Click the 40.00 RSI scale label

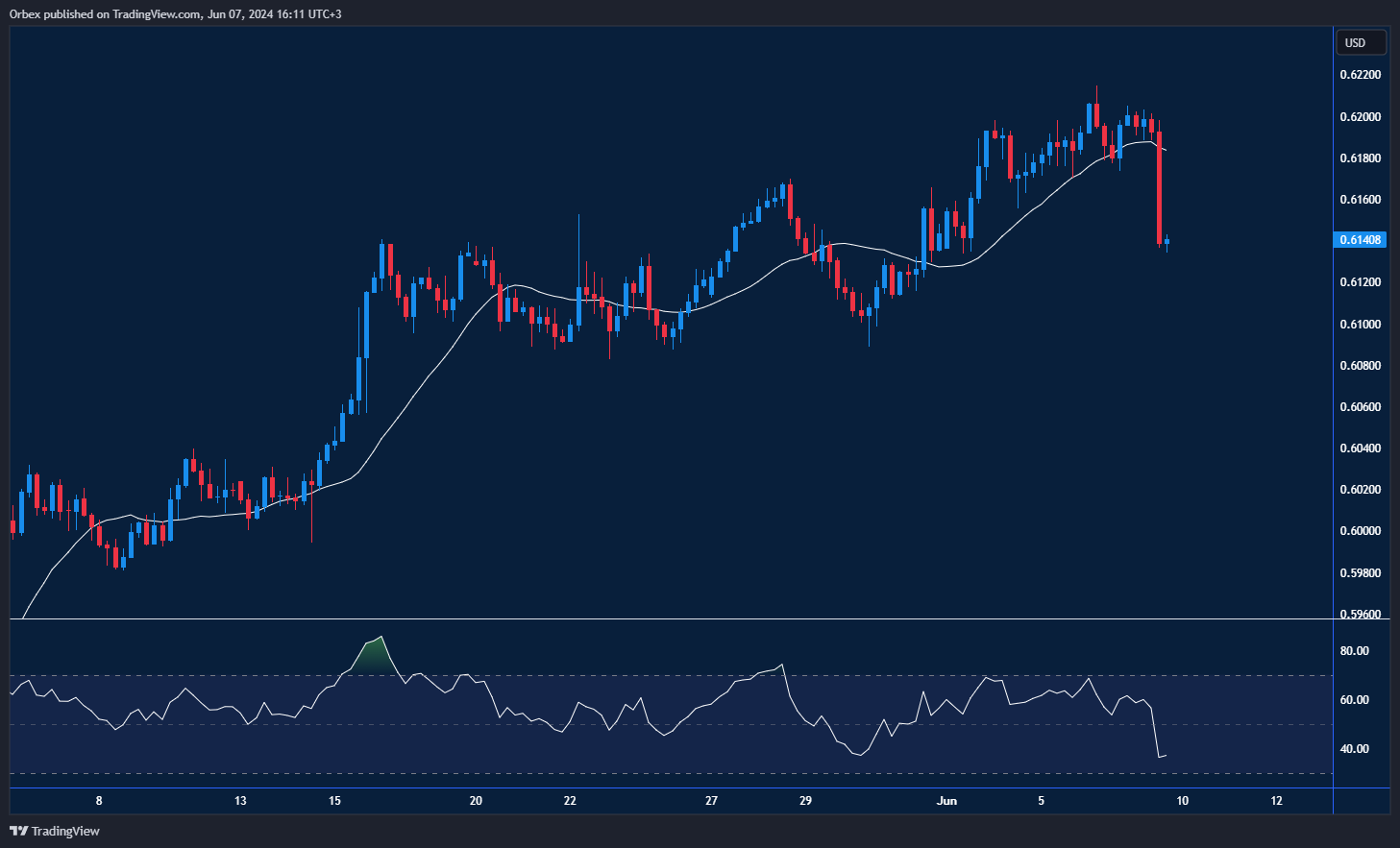coord(1355,749)
